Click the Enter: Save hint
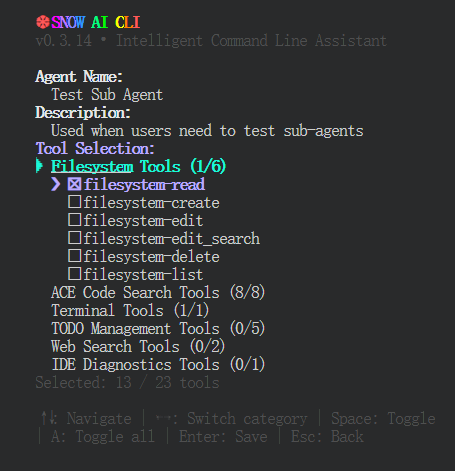The width and height of the screenshot is (455, 471). [x=223, y=437]
